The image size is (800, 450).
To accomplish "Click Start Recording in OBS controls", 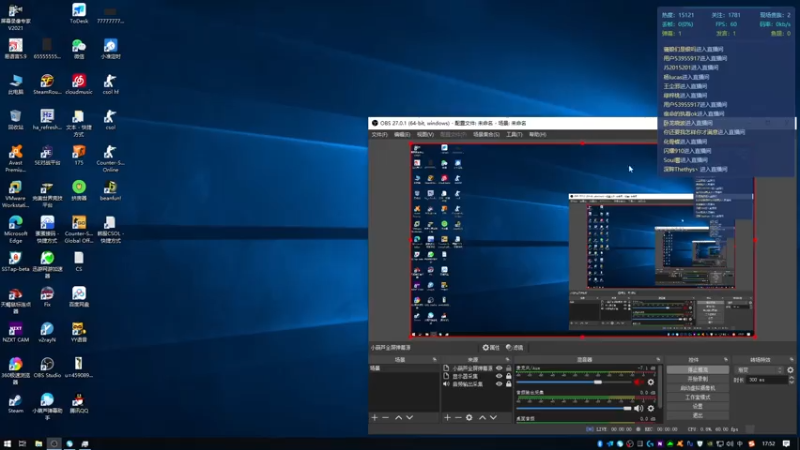I will click(697, 379).
